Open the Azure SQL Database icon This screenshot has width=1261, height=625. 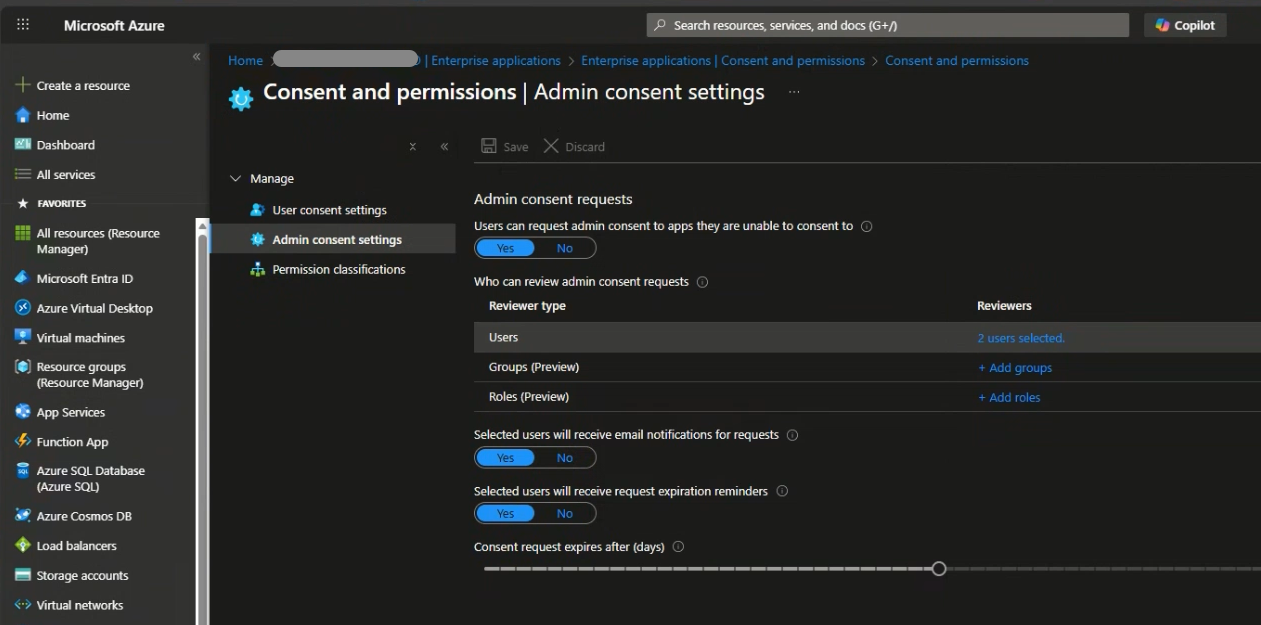coord(23,471)
